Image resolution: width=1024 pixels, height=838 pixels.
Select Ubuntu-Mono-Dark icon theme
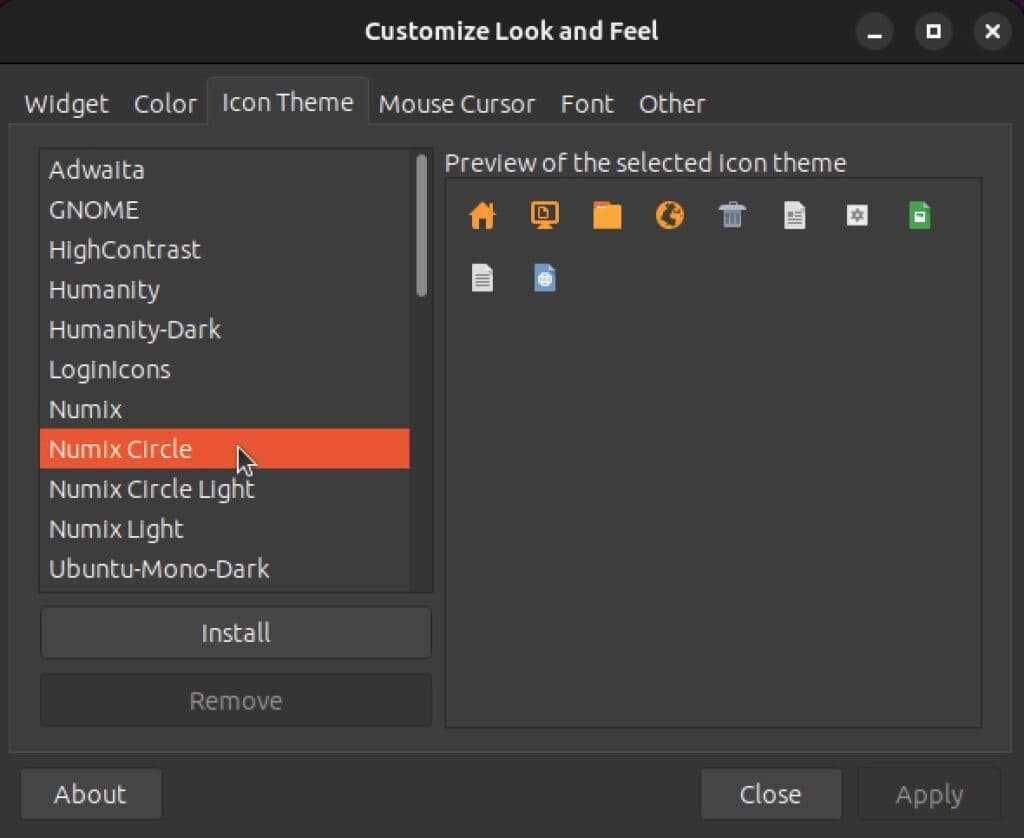click(225, 568)
